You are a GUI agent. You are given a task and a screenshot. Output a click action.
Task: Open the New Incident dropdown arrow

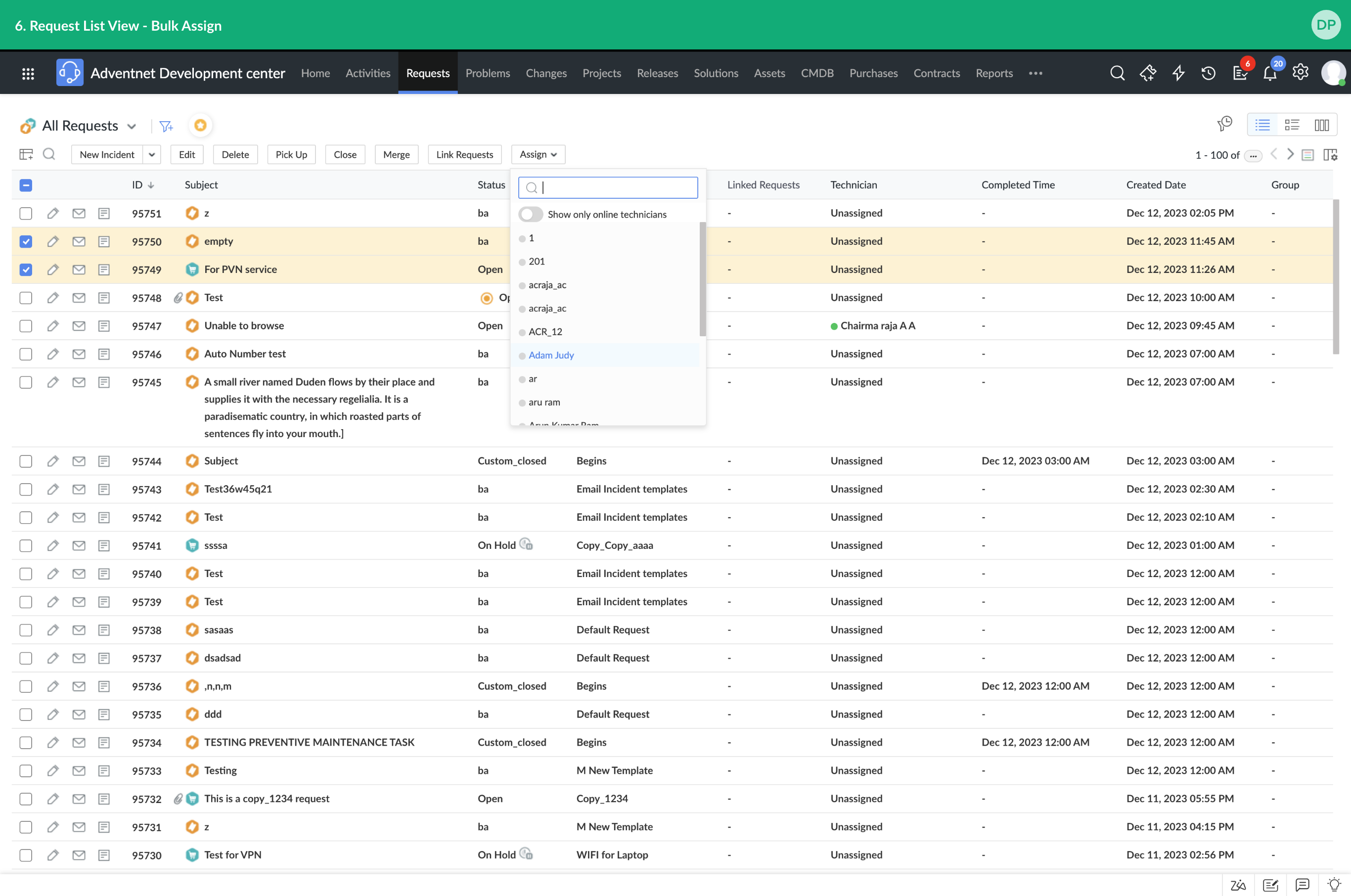(152, 154)
